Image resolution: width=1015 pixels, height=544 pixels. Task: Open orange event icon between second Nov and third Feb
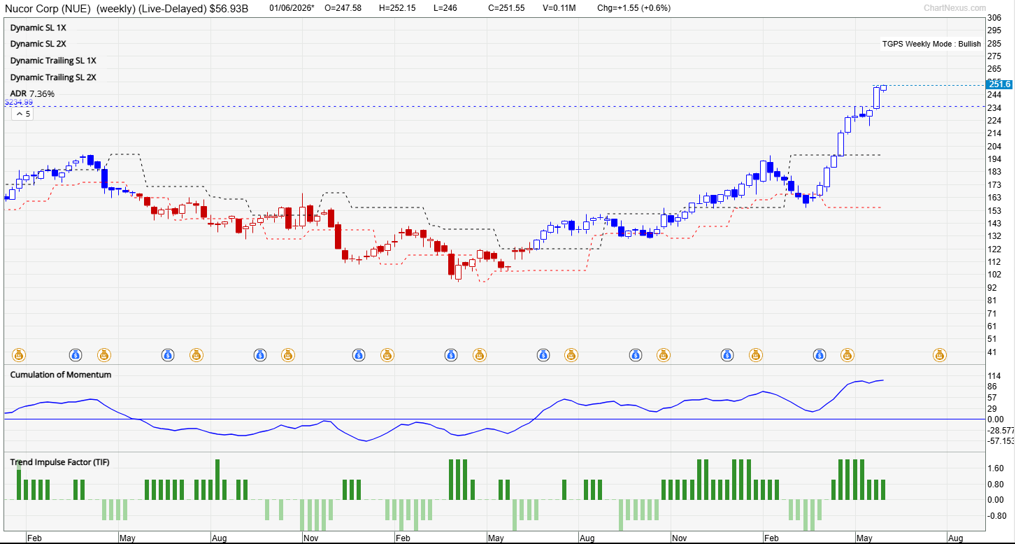pyautogui.click(x=755, y=354)
